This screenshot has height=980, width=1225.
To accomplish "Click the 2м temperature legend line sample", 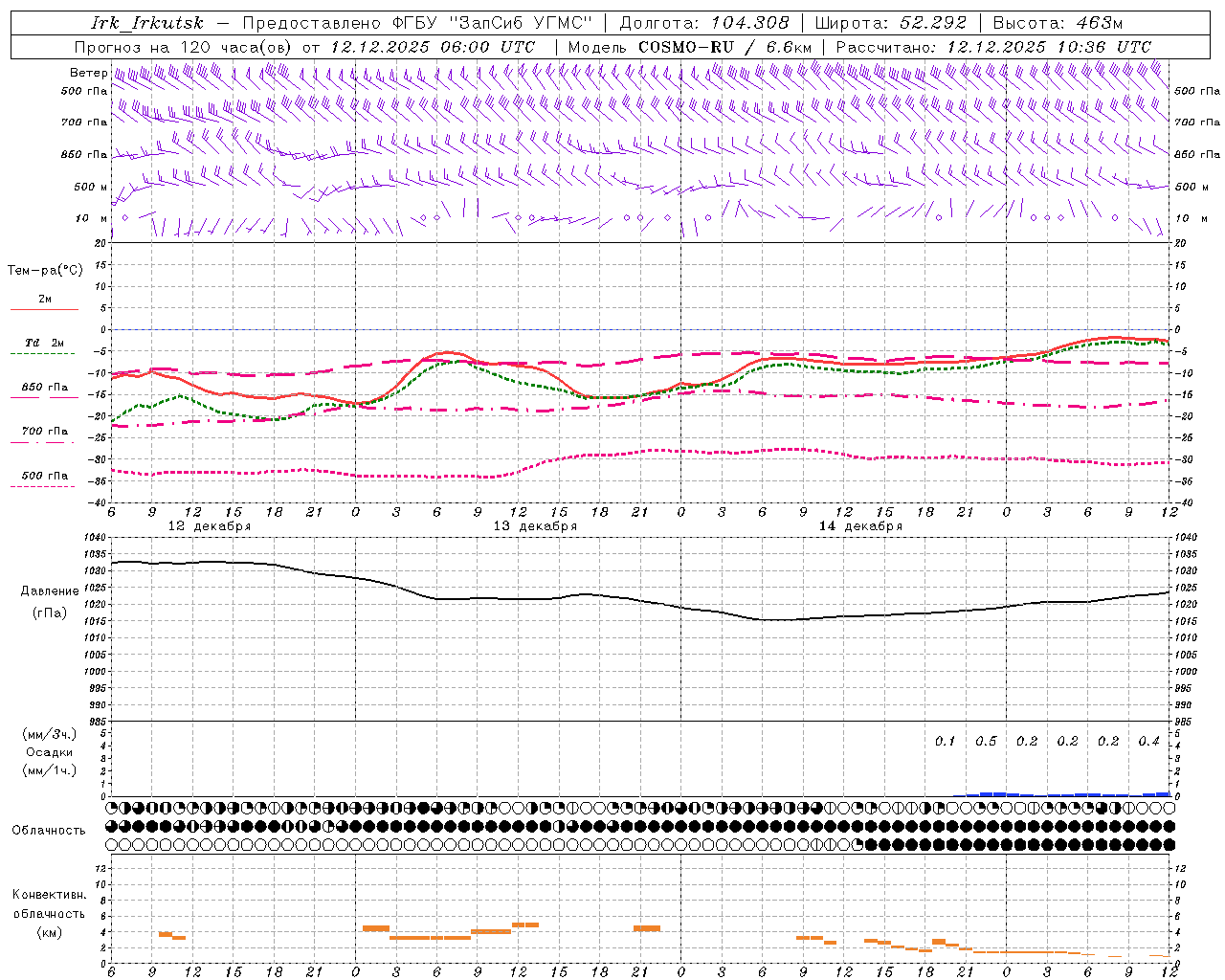I will [44, 309].
